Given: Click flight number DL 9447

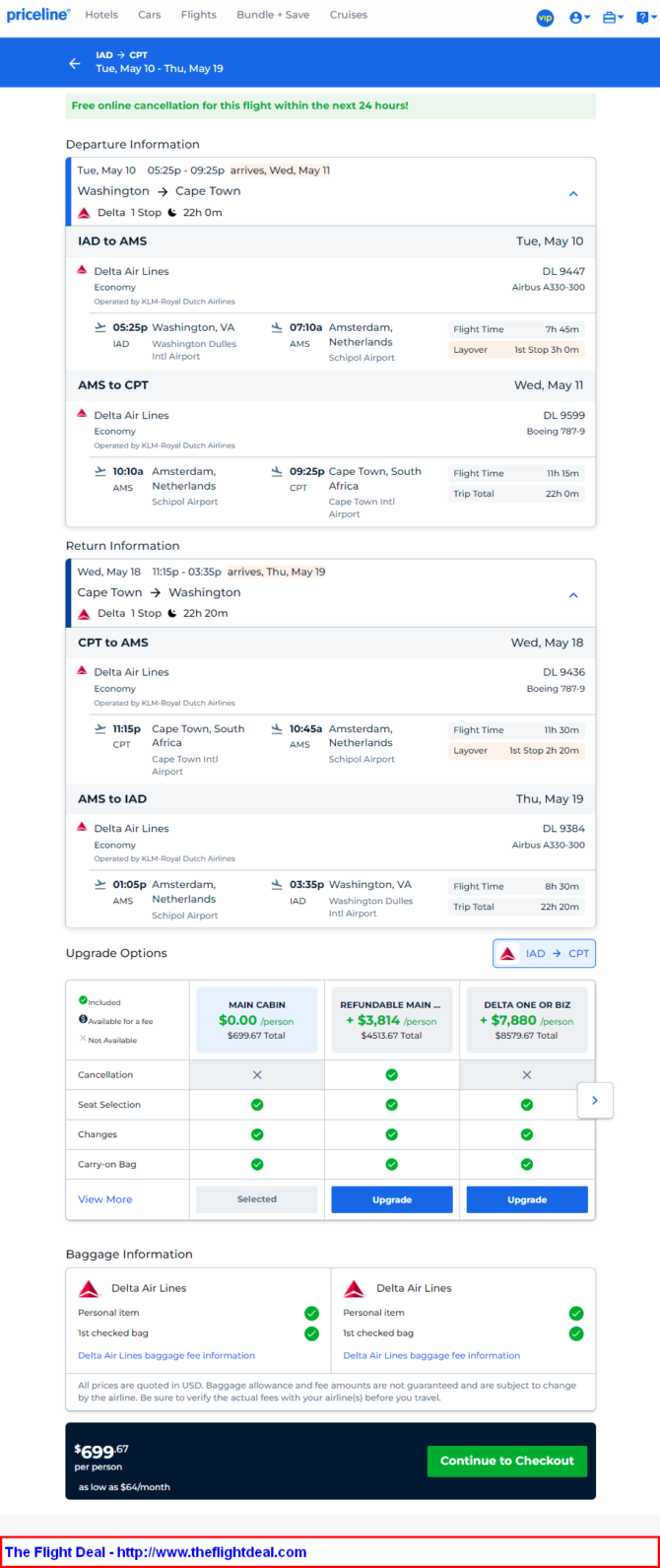Looking at the screenshot, I should (563, 271).
